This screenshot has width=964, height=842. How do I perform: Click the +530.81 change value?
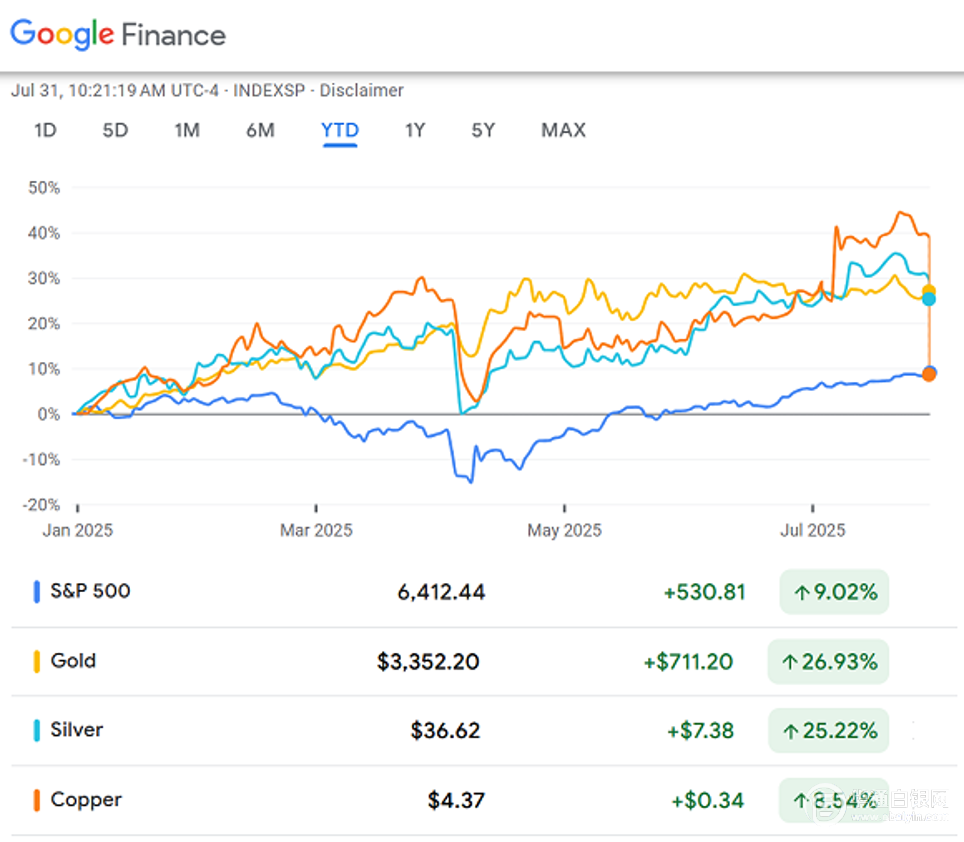click(x=705, y=592)
